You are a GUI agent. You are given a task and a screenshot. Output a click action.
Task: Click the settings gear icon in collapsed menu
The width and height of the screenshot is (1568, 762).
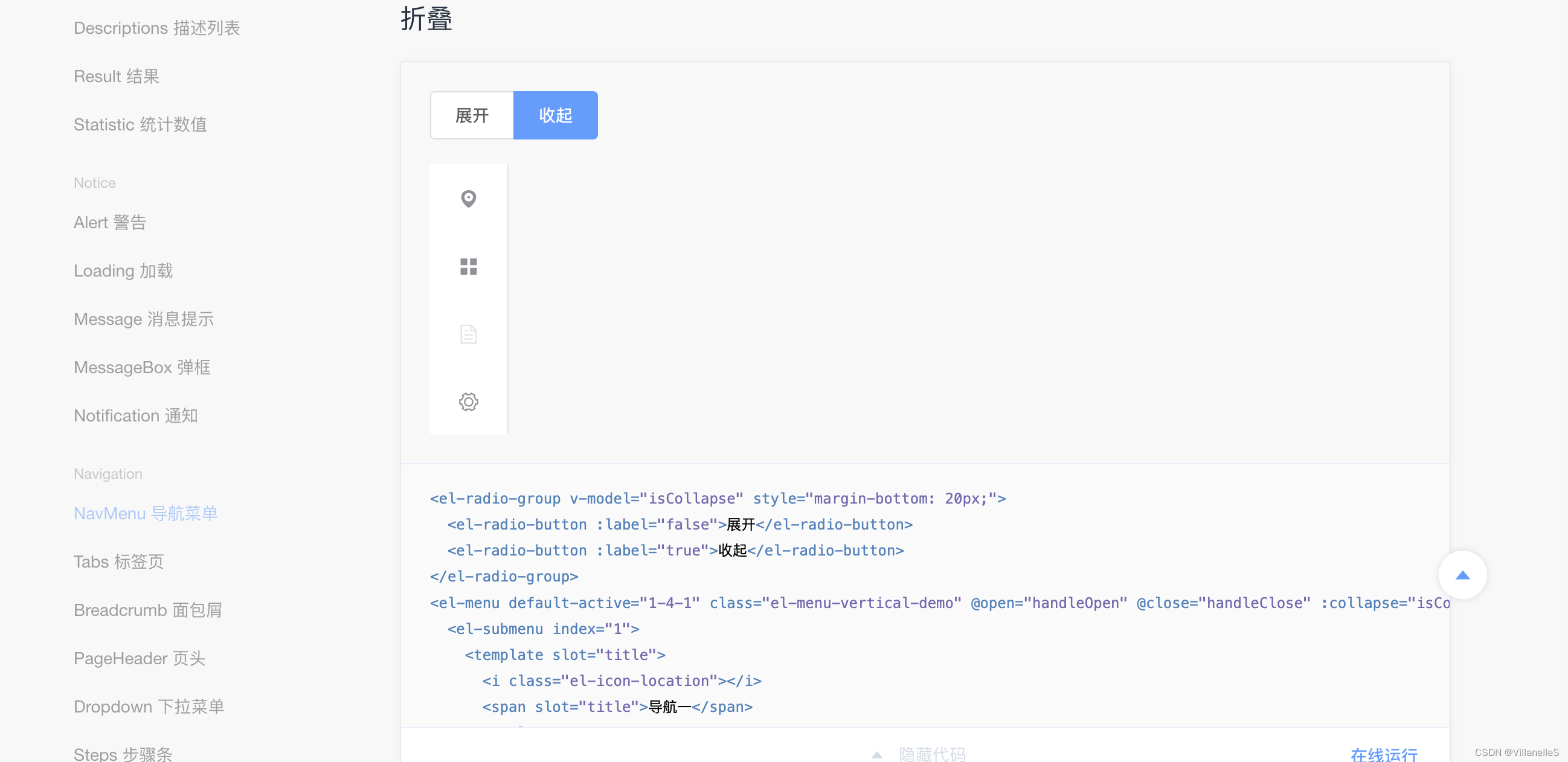468,402
